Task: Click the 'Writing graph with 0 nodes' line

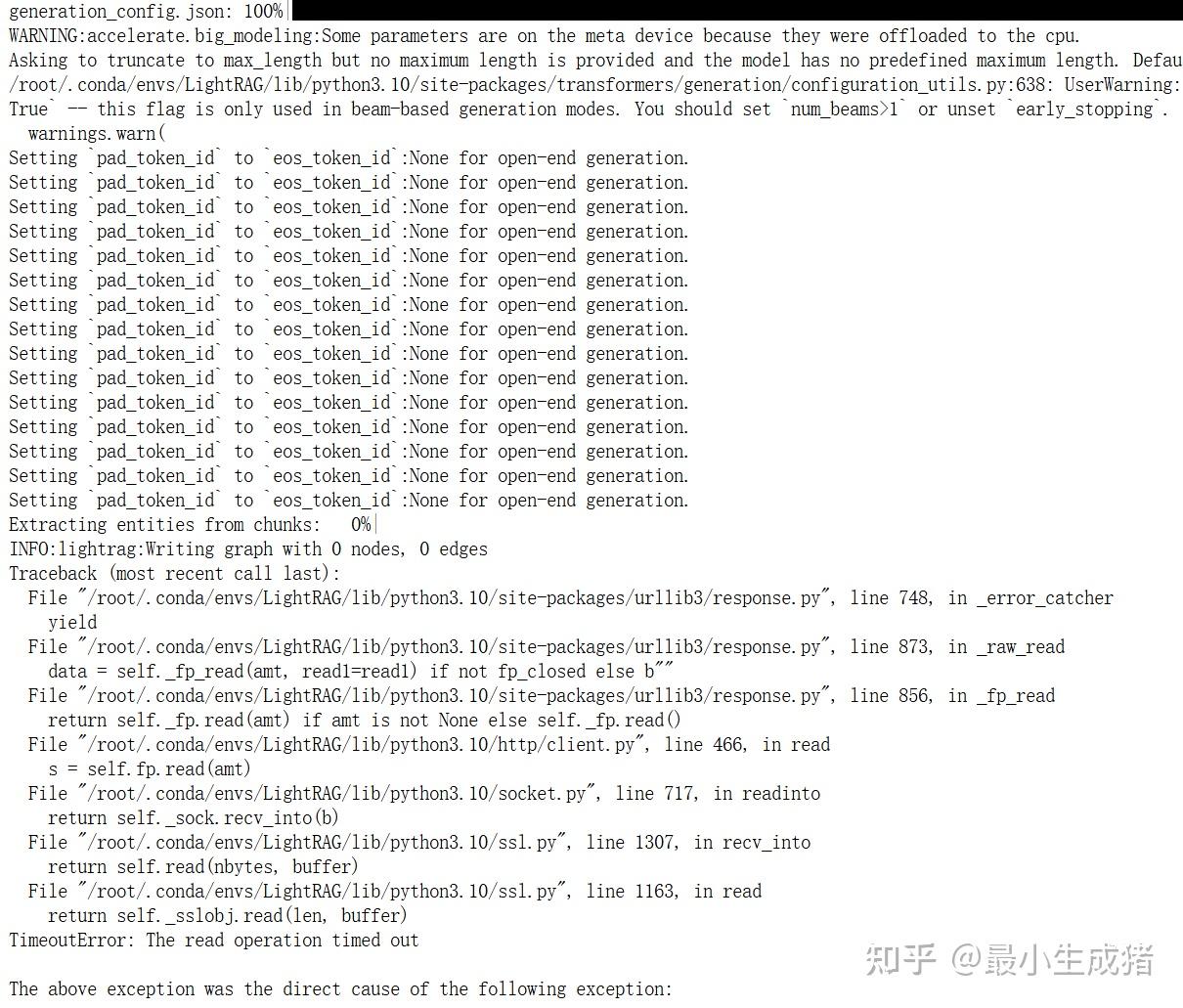Action: [248, 549]
